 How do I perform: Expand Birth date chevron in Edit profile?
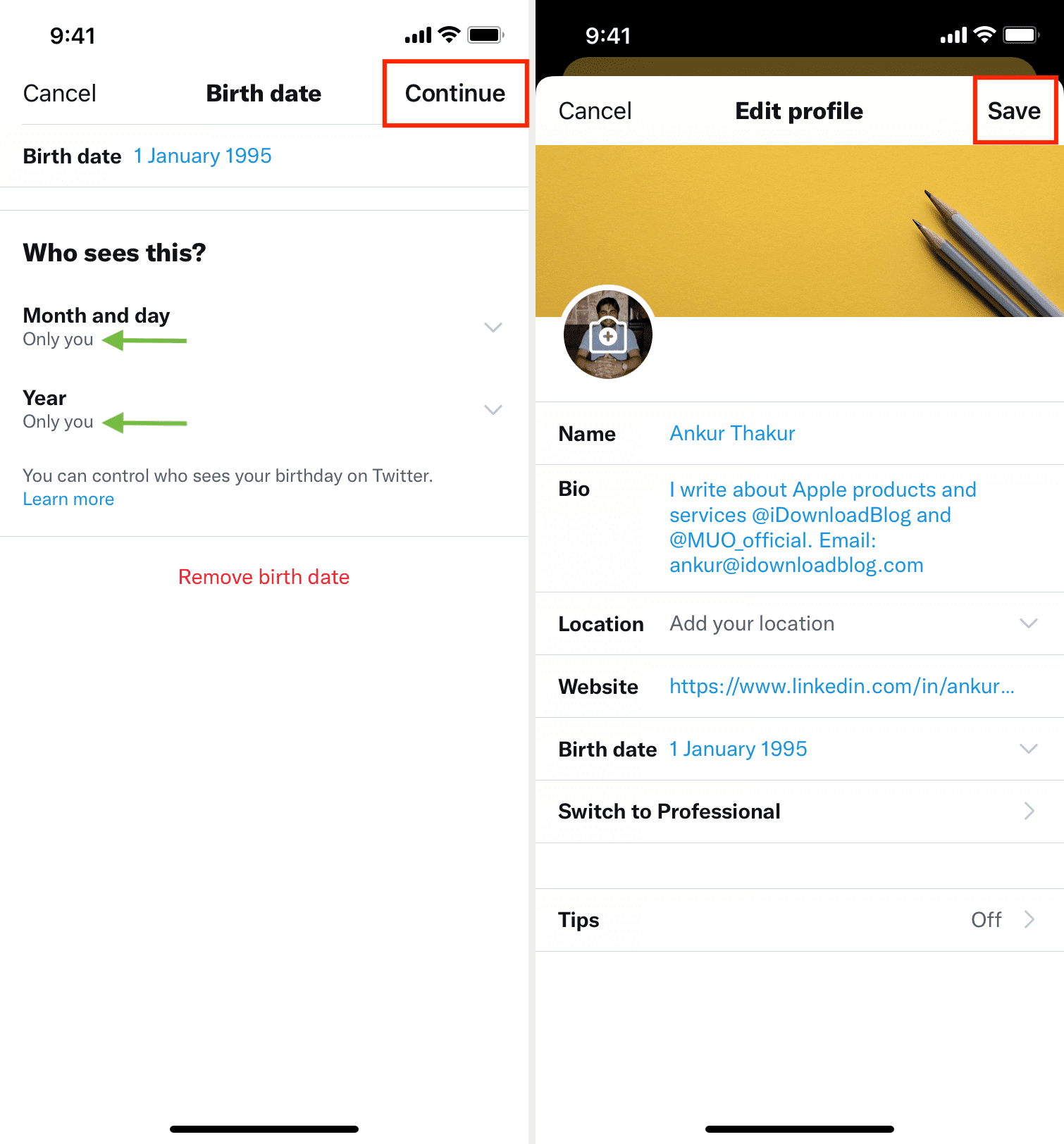point(1029,749)
